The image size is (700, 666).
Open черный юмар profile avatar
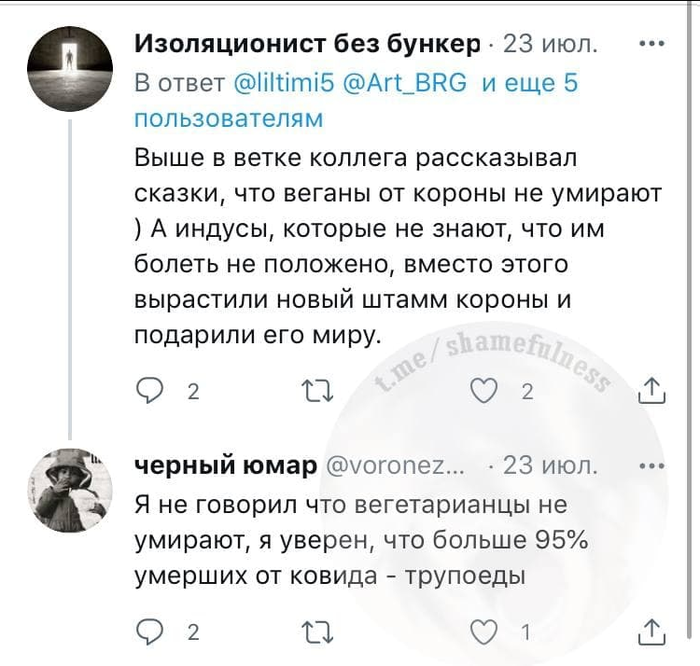coord(68,487)
